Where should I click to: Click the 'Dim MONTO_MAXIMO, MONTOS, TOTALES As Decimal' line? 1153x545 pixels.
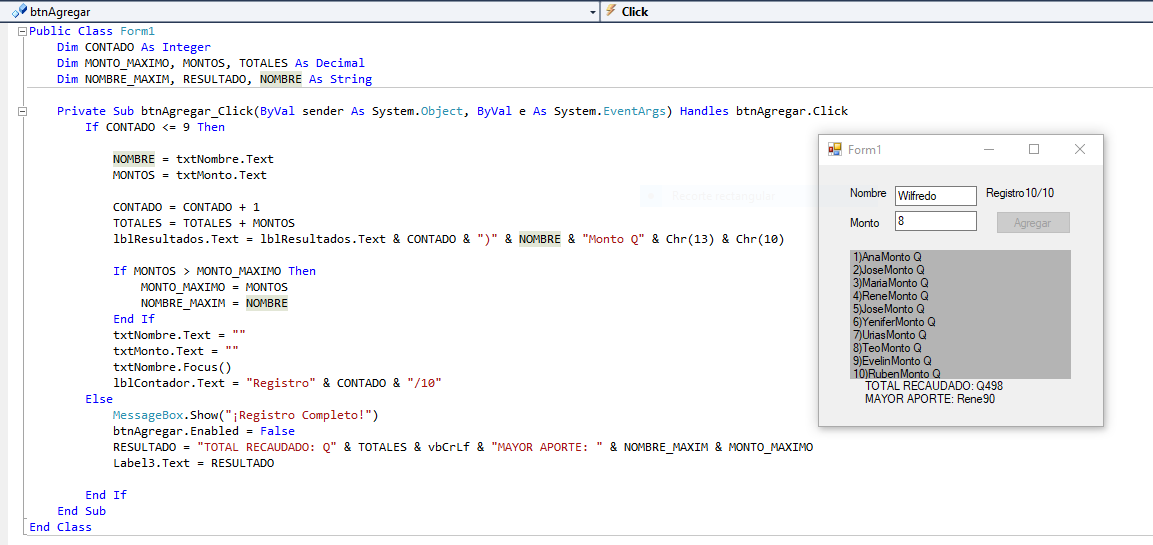point(210,63)
